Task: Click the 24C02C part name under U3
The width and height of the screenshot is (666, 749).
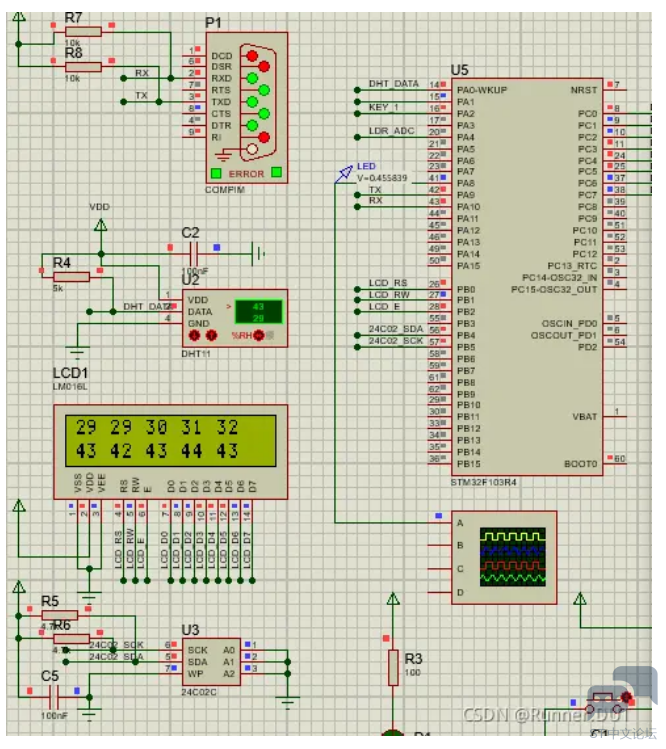Action: (199, 692)
